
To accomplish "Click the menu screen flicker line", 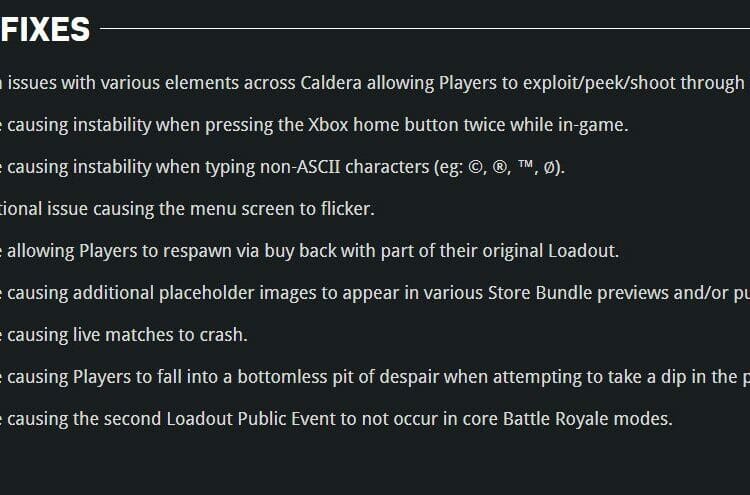I will tap(187, 209).
